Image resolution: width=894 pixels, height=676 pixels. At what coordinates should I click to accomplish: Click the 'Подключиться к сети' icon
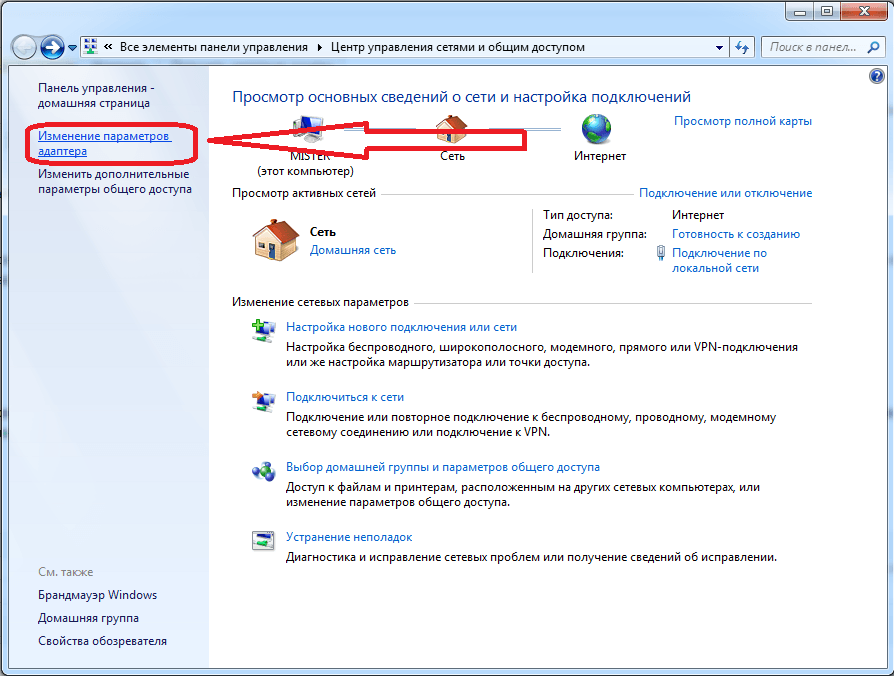tap(263, 401)
